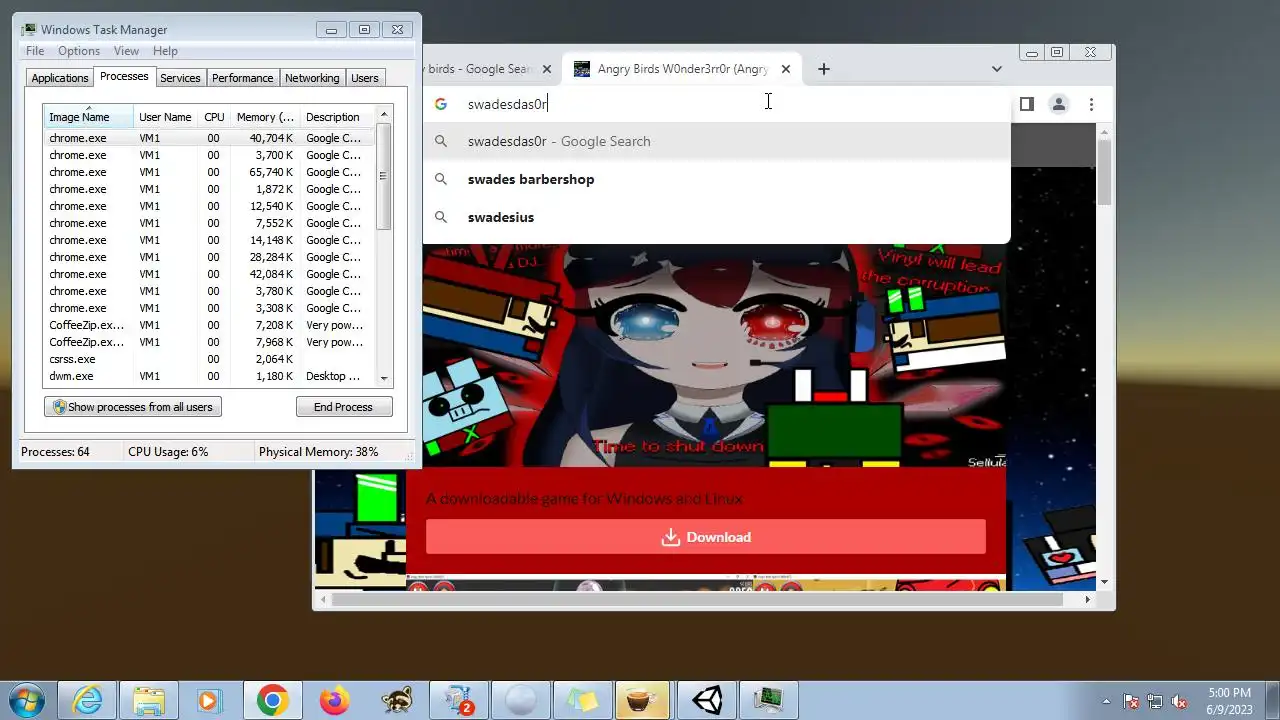Open Windows Explorer folder icon in taskbar
This screenshot has width=1280, height=720.
pyautogui.click(x=149, y=700)
